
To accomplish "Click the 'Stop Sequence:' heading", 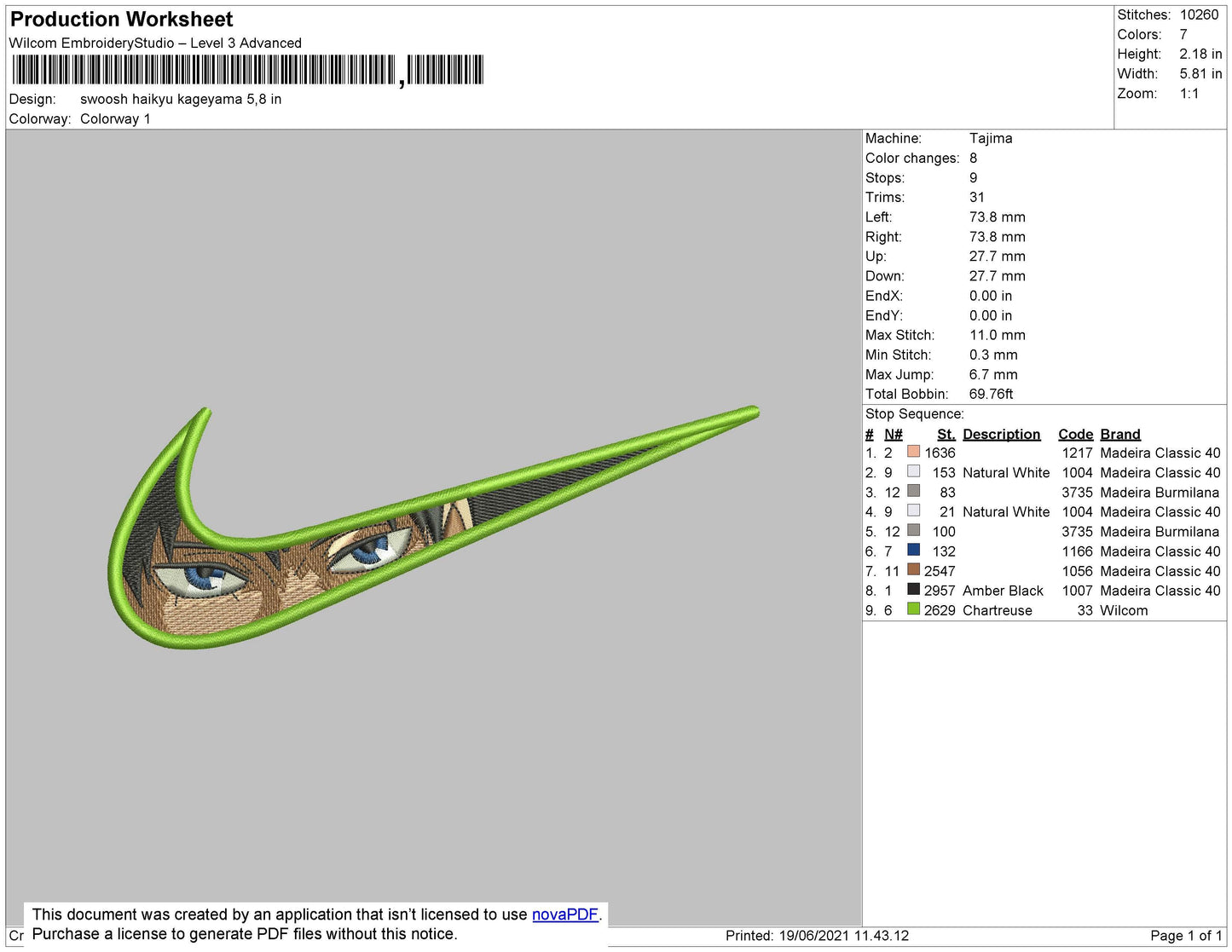I will [x=915, y=414].
